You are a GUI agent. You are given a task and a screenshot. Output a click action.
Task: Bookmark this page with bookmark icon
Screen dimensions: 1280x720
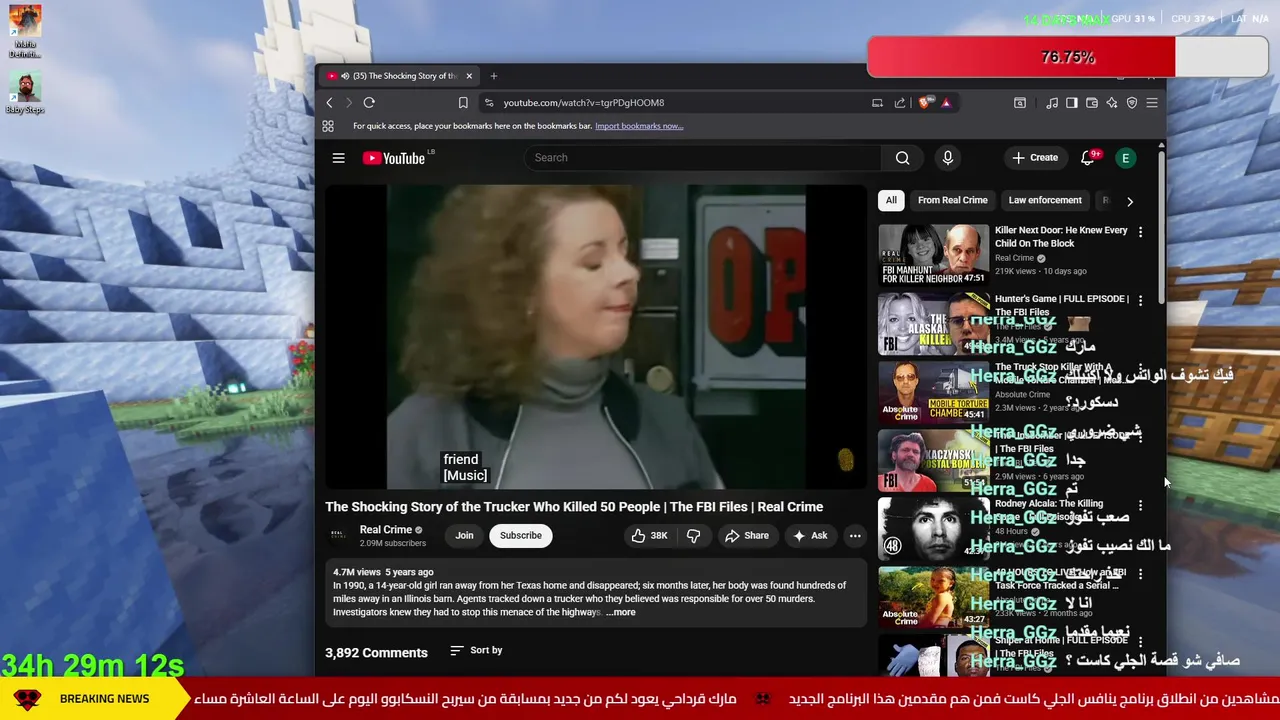click(463, 102)
